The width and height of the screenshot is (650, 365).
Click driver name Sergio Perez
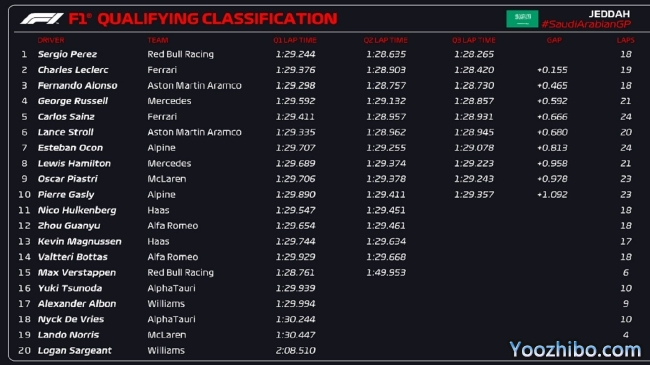67,54
